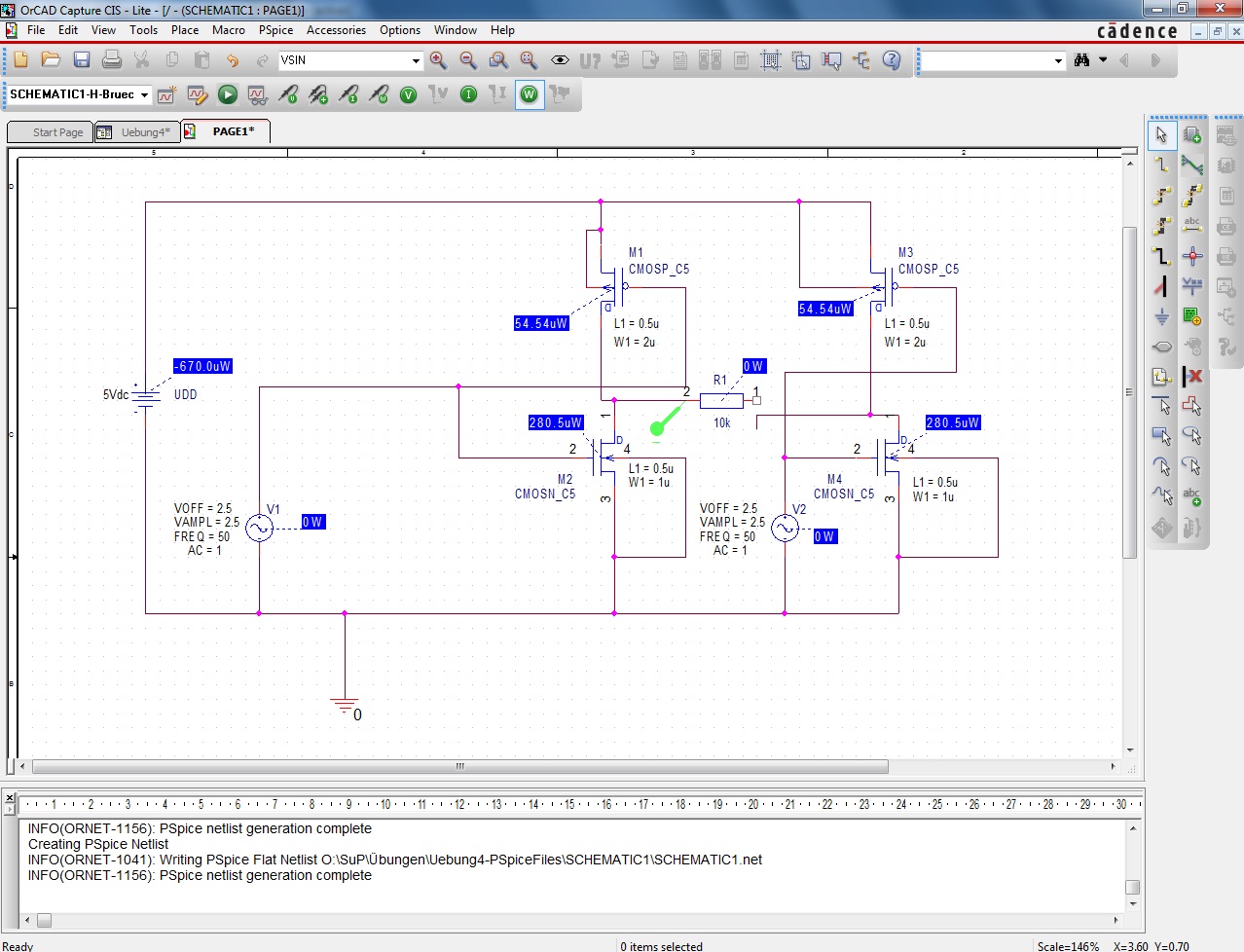Viewport: 1244px width, 952px height.
Task: Open the Options menu
Action: click(400, 30)
